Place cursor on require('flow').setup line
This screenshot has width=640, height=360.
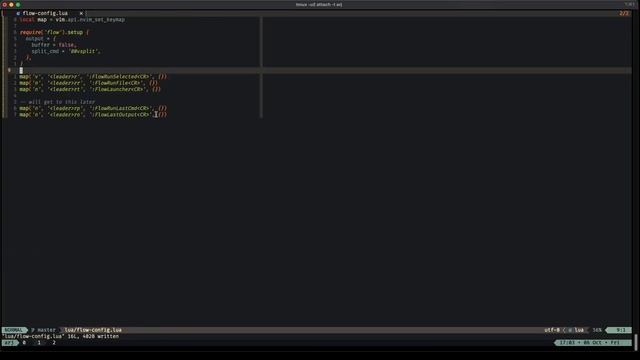54,32
